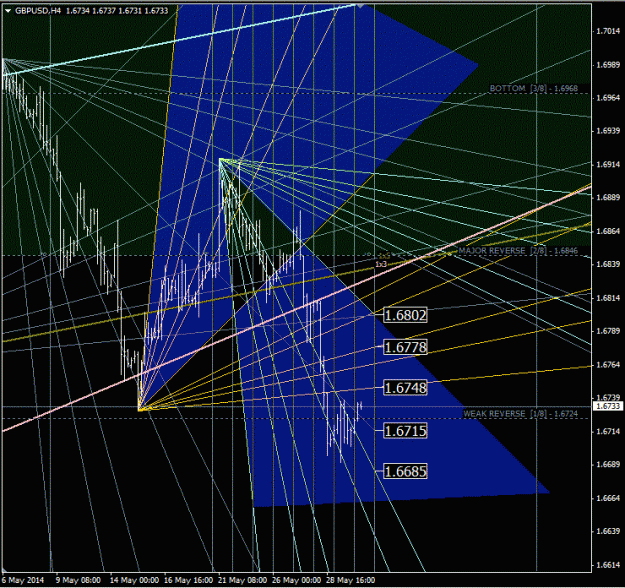Click the 28 May 16:00 time label
This screenshot has width=625, height=588.
350,580
